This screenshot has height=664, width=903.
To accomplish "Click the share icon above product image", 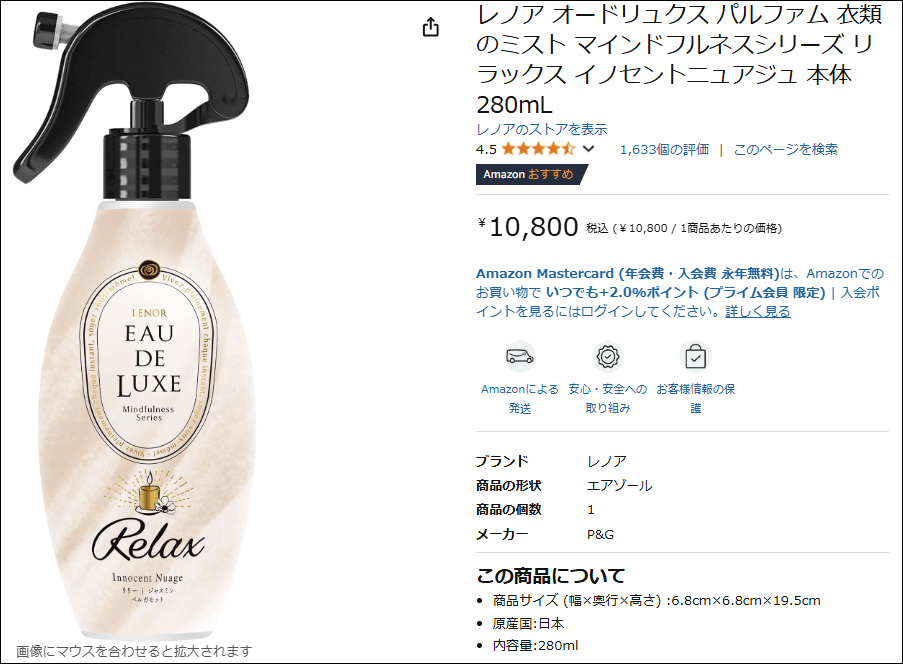I will pos(431,27).
